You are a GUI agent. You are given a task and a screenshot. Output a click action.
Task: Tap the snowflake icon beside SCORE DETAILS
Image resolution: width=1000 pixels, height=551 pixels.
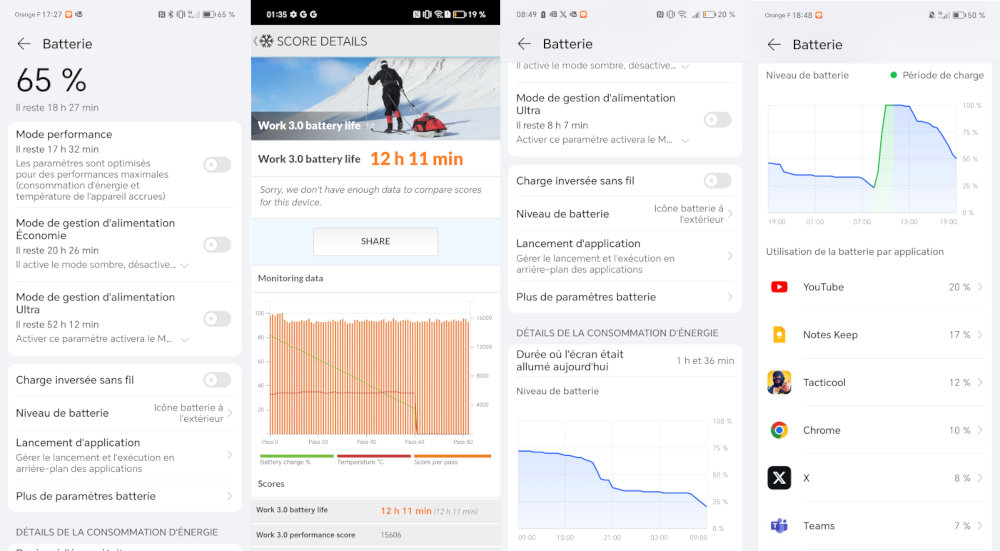click(x=266, y=41)
